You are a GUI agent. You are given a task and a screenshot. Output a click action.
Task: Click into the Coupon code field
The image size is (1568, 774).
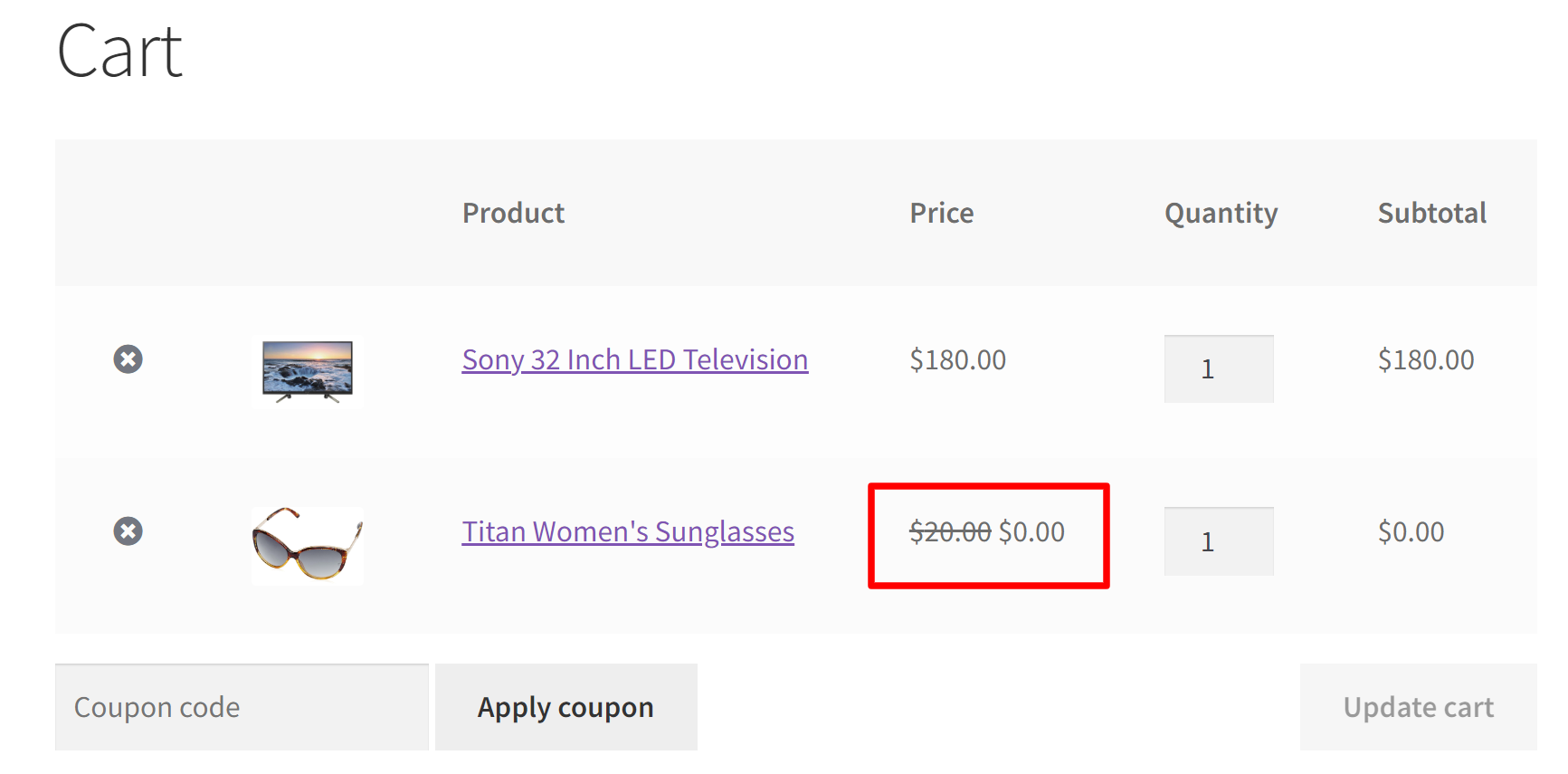pyautogui.click(x=242, y=707)
